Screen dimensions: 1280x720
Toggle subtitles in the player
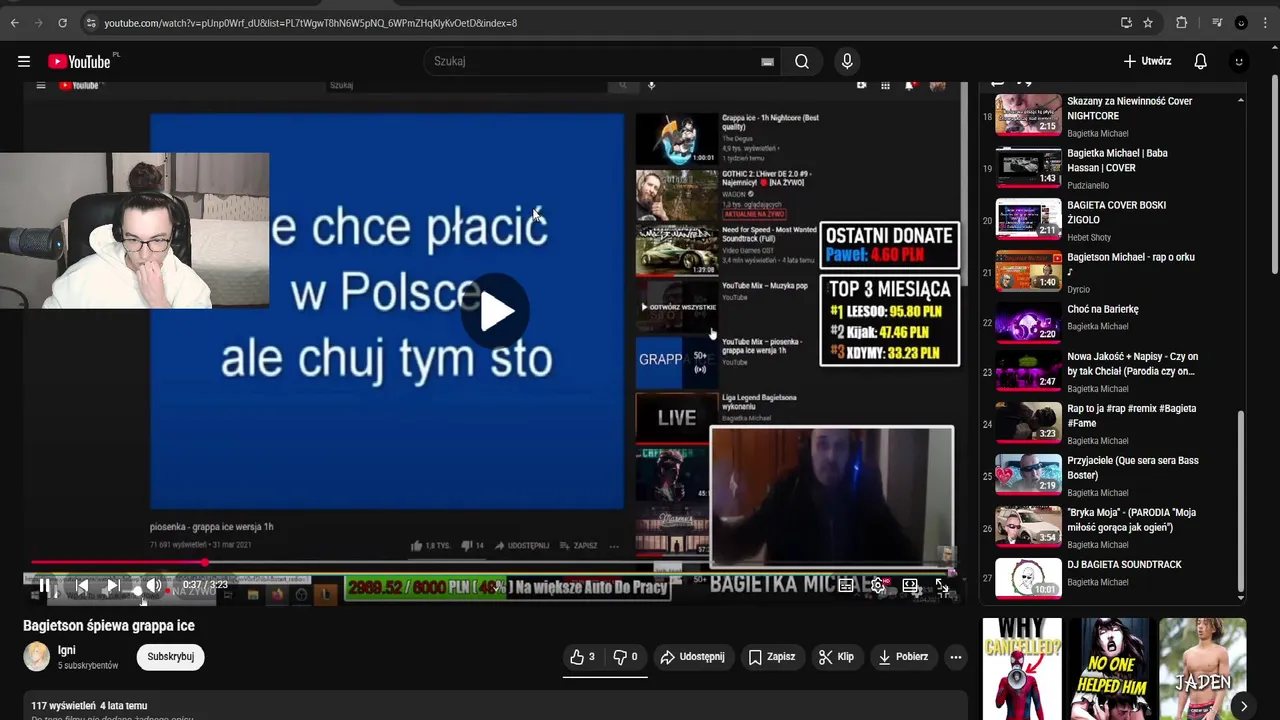point(846,586)
